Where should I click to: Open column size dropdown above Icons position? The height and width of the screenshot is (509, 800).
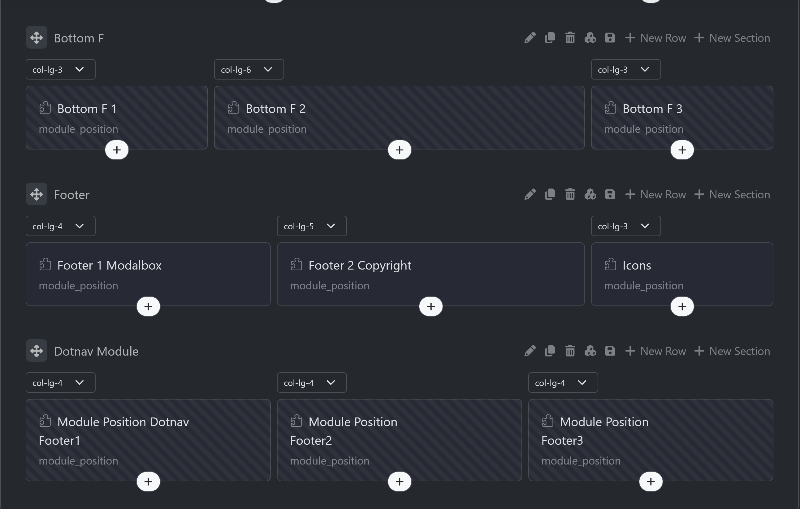coord(626,226)
